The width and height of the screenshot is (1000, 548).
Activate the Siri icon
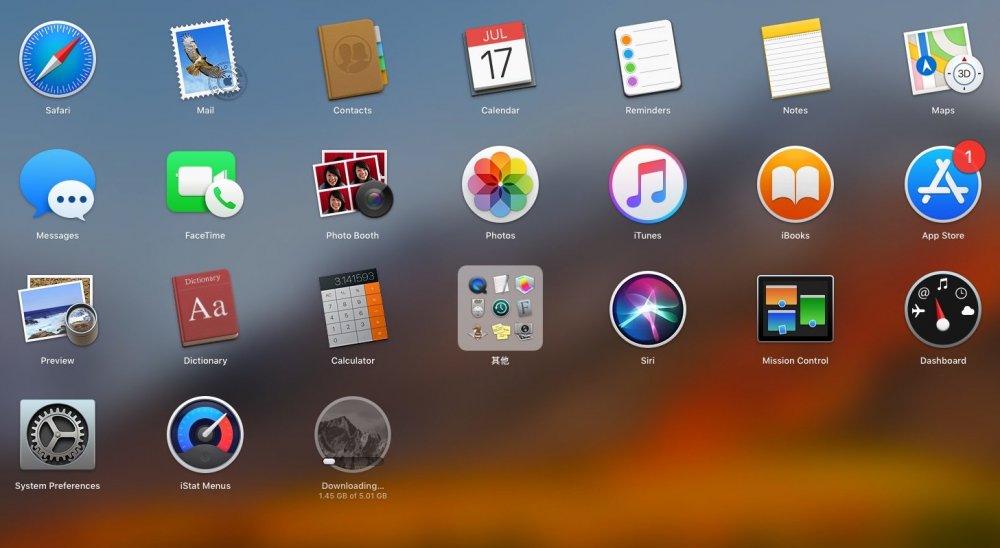click(x=647, y=309)
